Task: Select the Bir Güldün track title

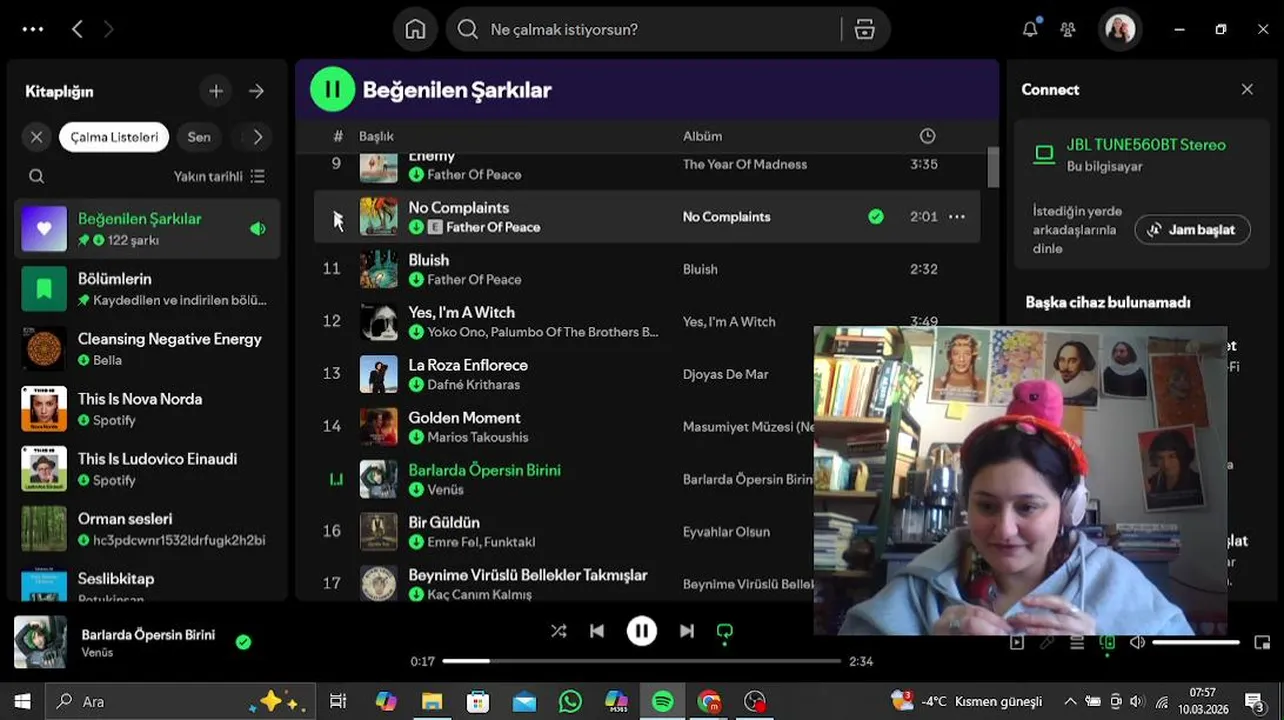Action: coord(444,523)
